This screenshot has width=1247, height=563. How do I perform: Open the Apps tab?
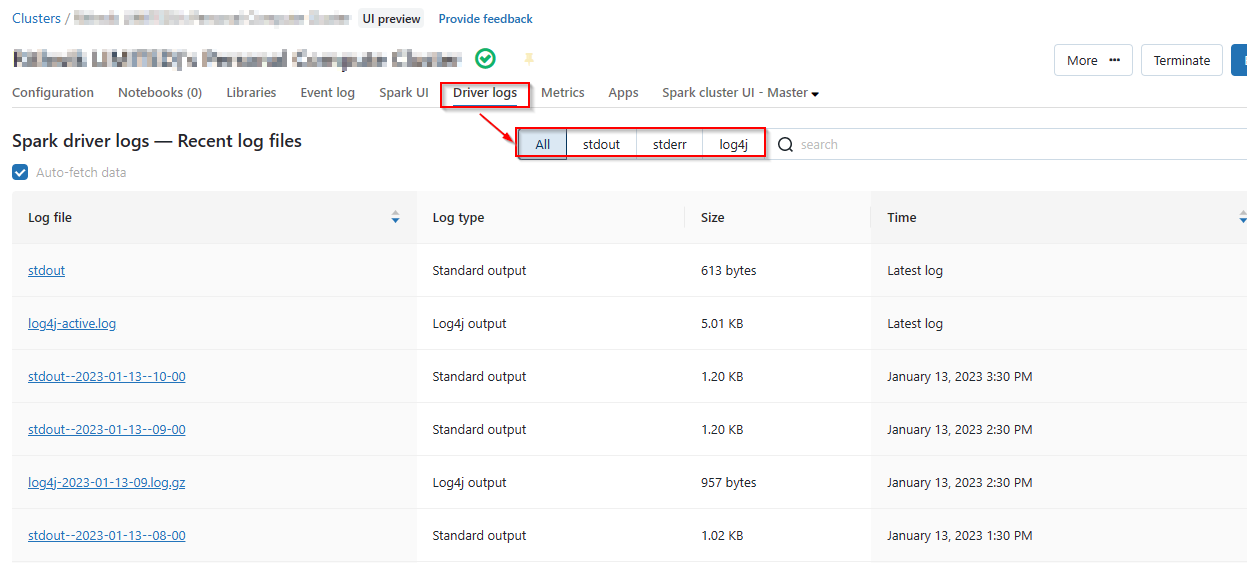pyautogui.click(x=623, y=92)
